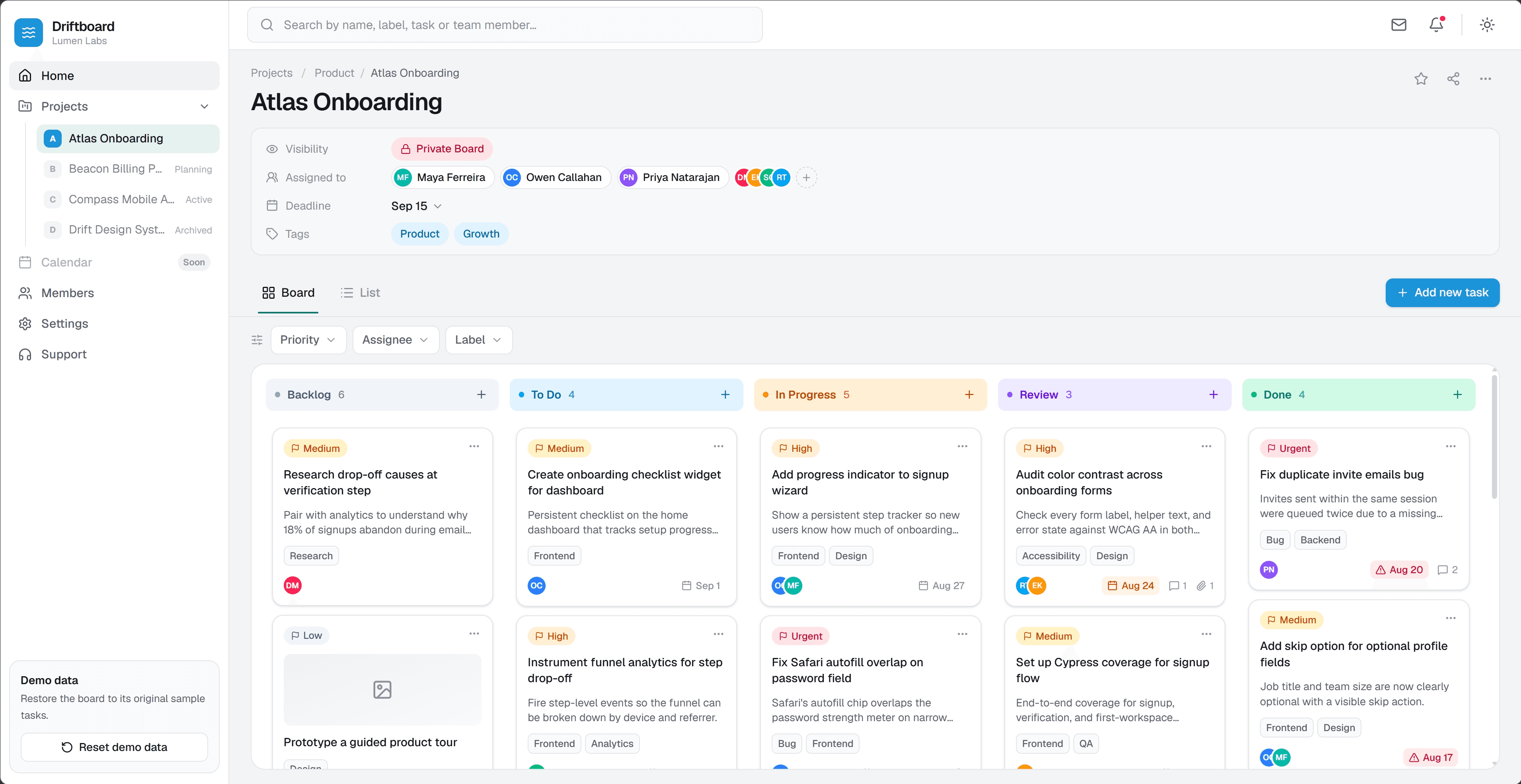
Task: Add a task to Backlog column
Action: 481,394
